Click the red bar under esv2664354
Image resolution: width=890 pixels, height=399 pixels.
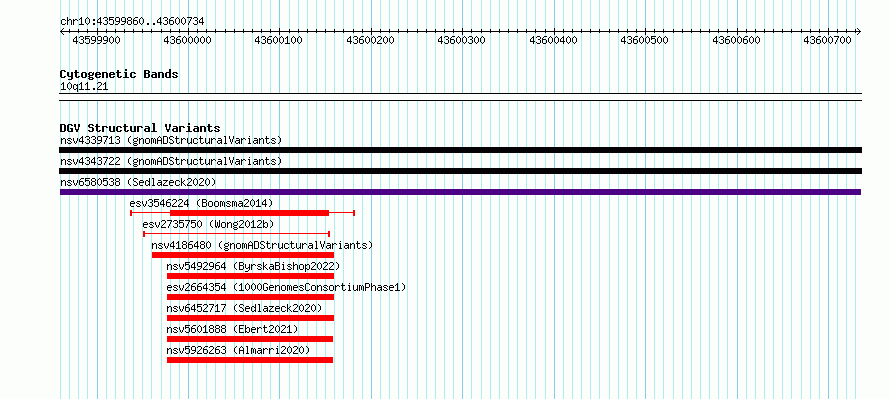coord(250,297)
